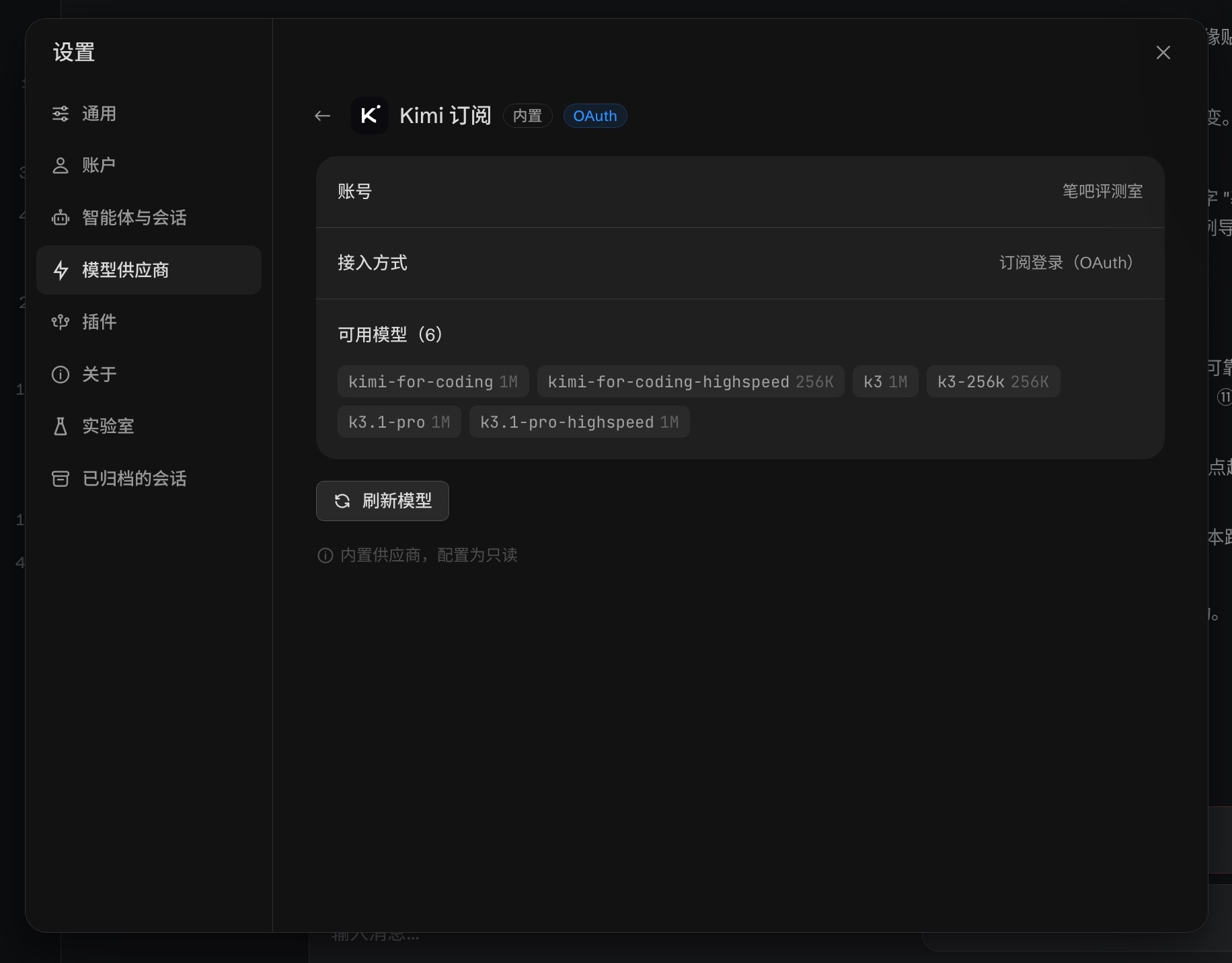The width and height of the screenshot is (1232, 963).
Task: Click the person icon beside 账户
Action: point(61,165)
